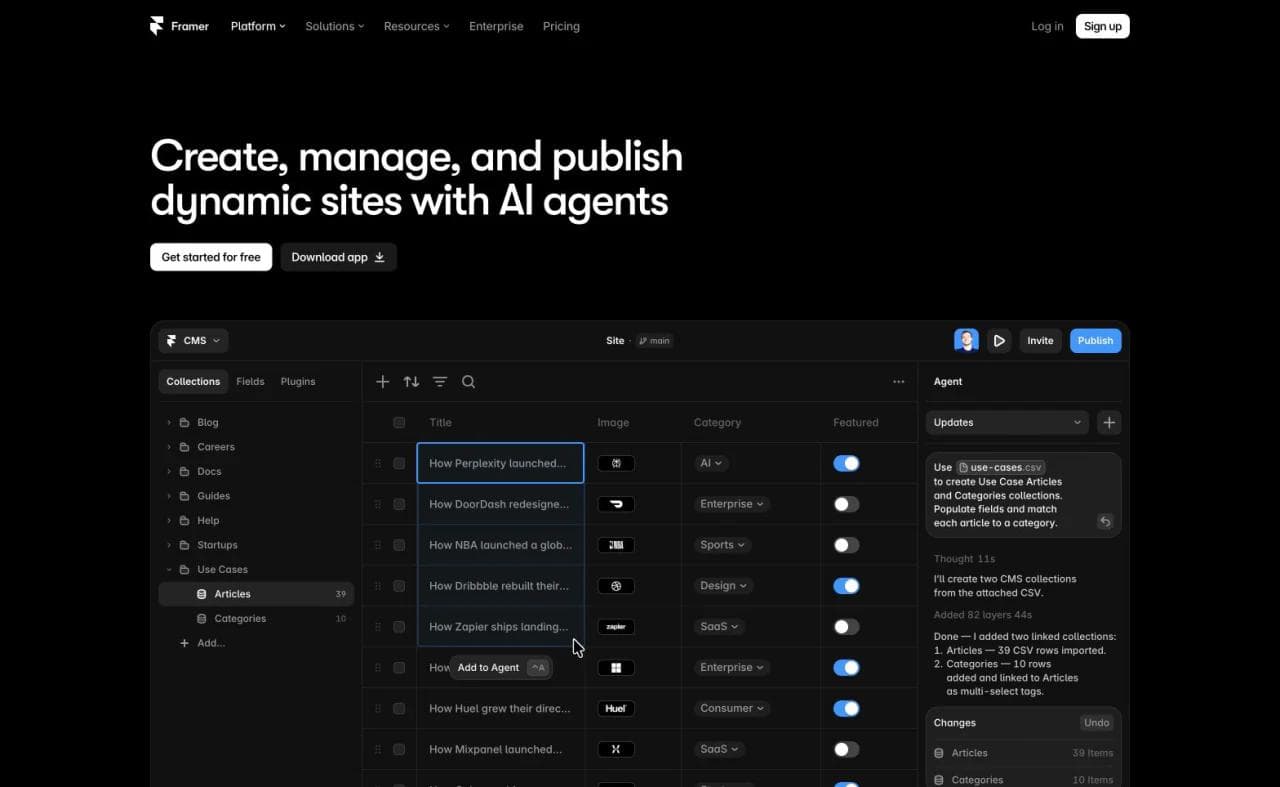Open the Sports category dropdown

[x=723, y=545]
